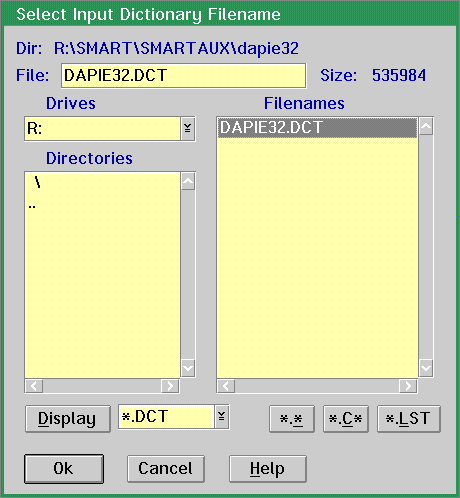Click the File name input field
The height and width of the screenshot is (498, 460).
point(183,76)
